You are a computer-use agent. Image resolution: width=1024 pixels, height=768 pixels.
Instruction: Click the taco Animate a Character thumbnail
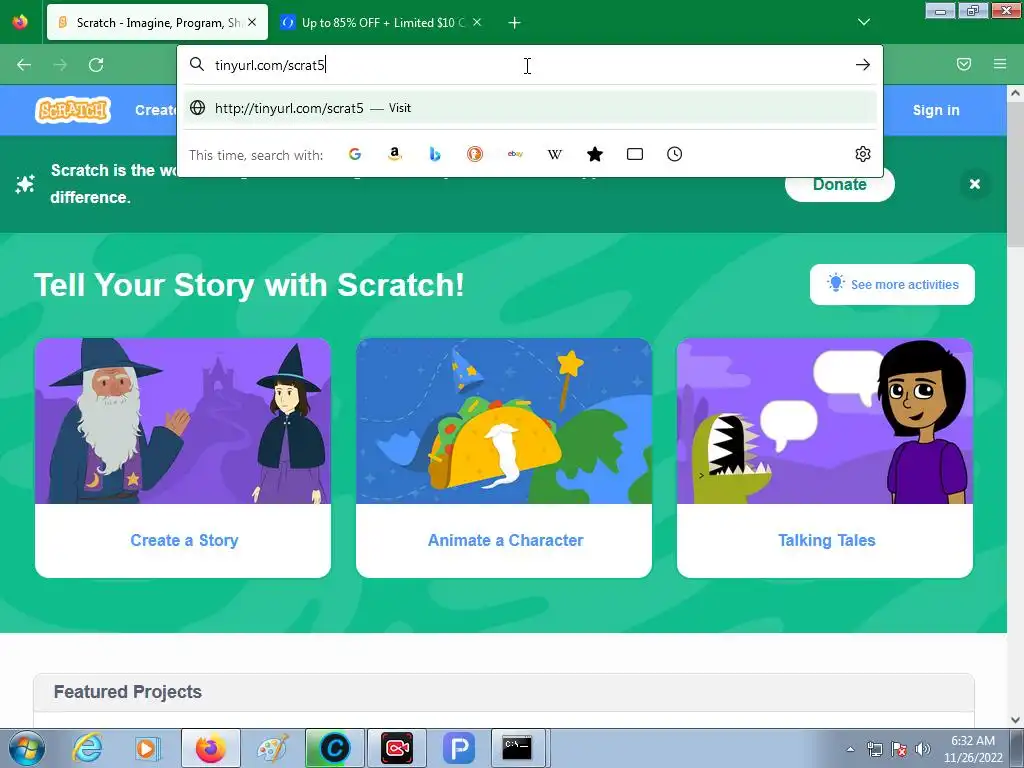click(504, 421)
